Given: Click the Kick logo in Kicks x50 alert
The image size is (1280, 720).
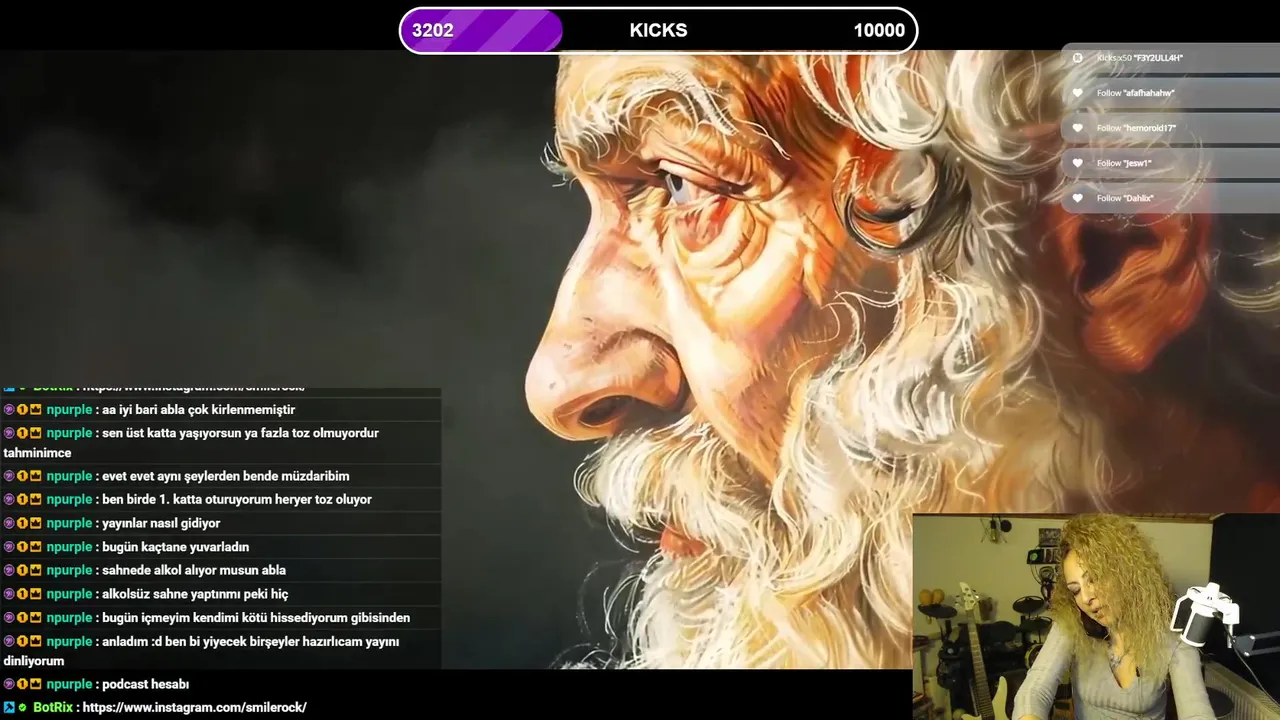Looking at the screenshot, I should coord(1077,58).
